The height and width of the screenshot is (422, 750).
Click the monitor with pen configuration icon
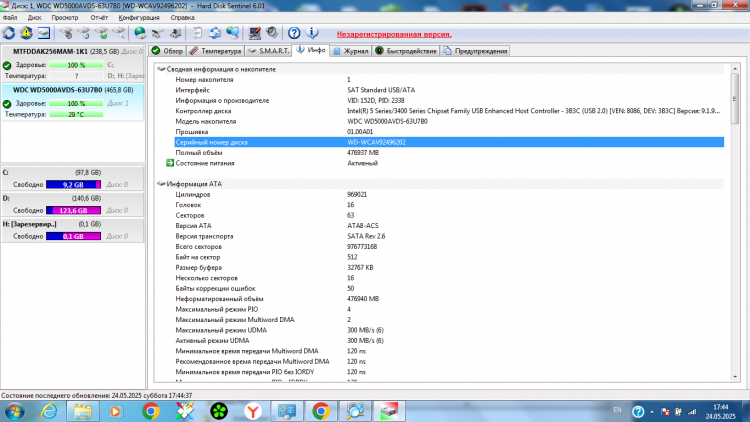pos(254,33)
